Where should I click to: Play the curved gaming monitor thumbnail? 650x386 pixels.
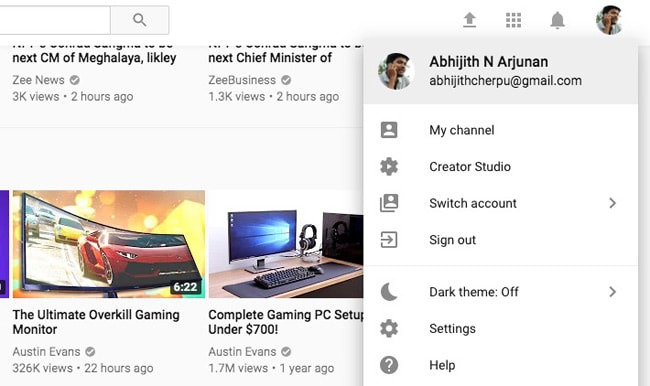click(x=109, y=244)
